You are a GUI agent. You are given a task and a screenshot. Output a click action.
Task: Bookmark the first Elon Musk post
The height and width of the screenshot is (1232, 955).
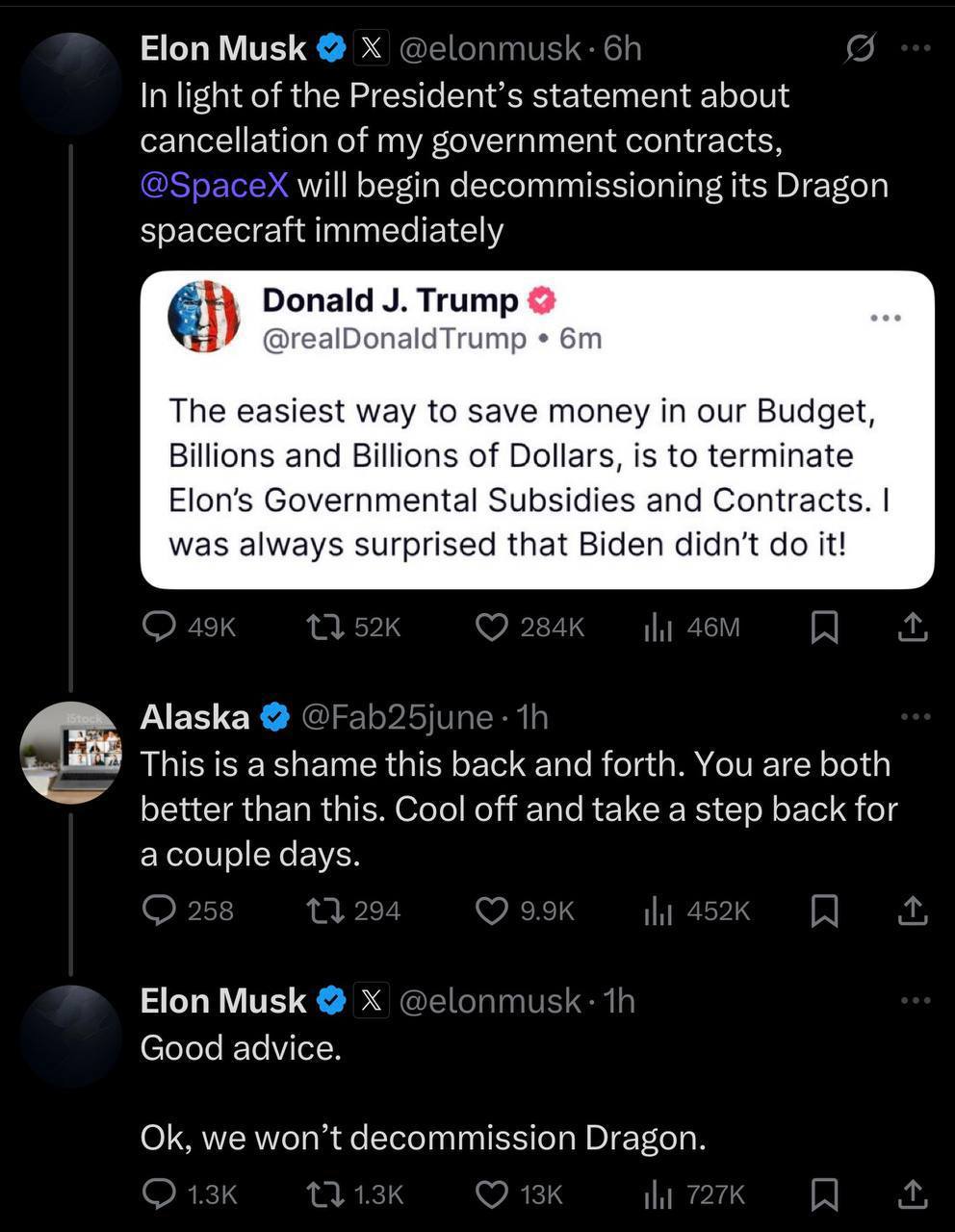[x=824, y=628]
